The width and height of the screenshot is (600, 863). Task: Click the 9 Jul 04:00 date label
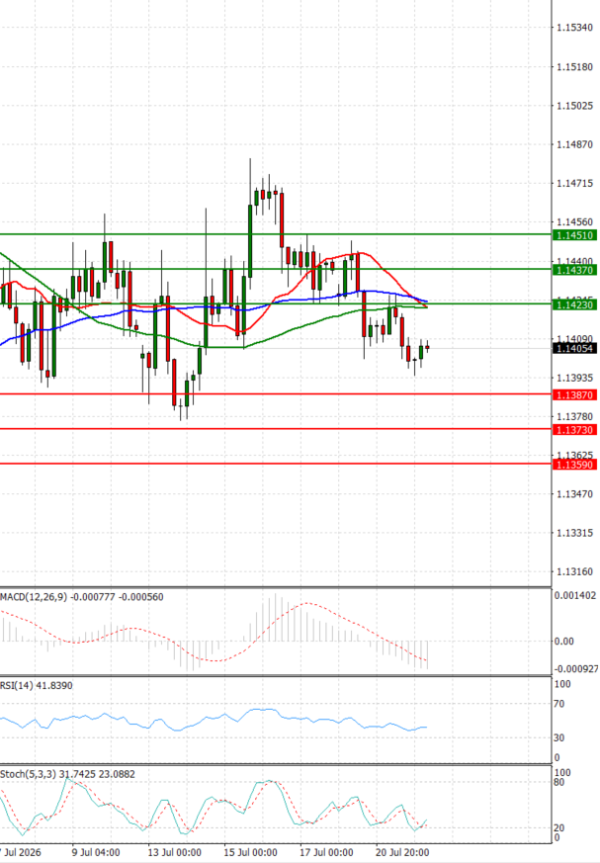pos(96,852)
